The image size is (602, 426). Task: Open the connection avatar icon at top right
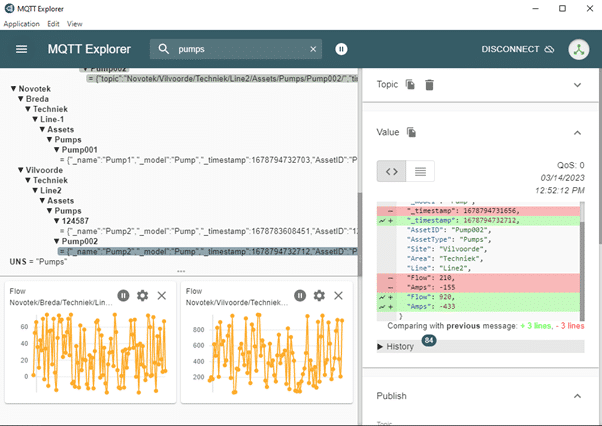pyautogui.click(x=578, y=49)
